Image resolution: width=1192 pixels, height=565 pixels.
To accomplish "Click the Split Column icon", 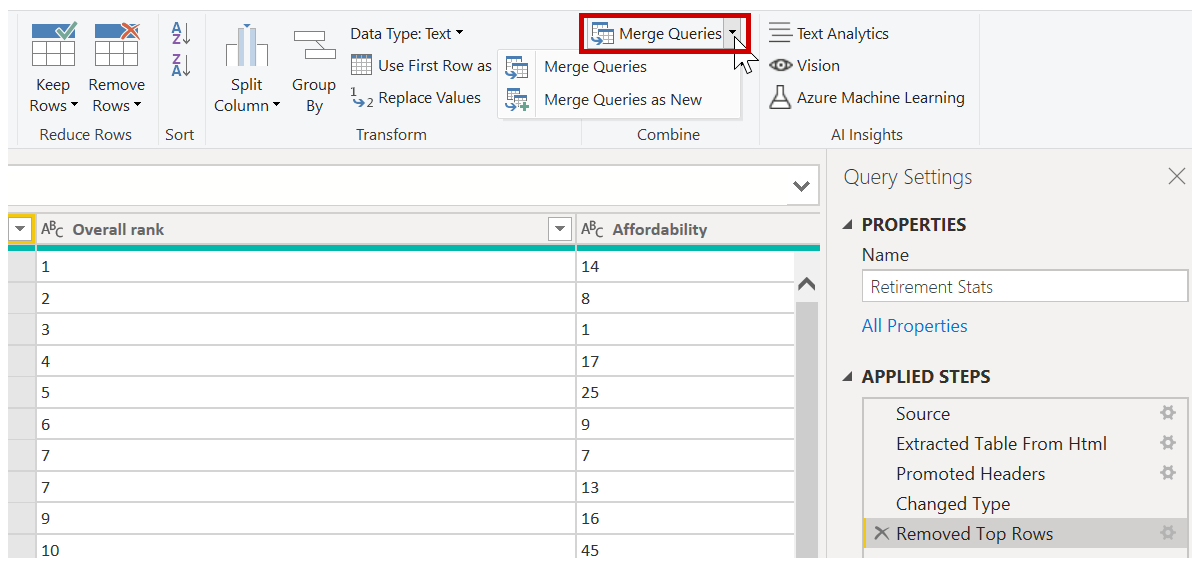I will 246,46.
